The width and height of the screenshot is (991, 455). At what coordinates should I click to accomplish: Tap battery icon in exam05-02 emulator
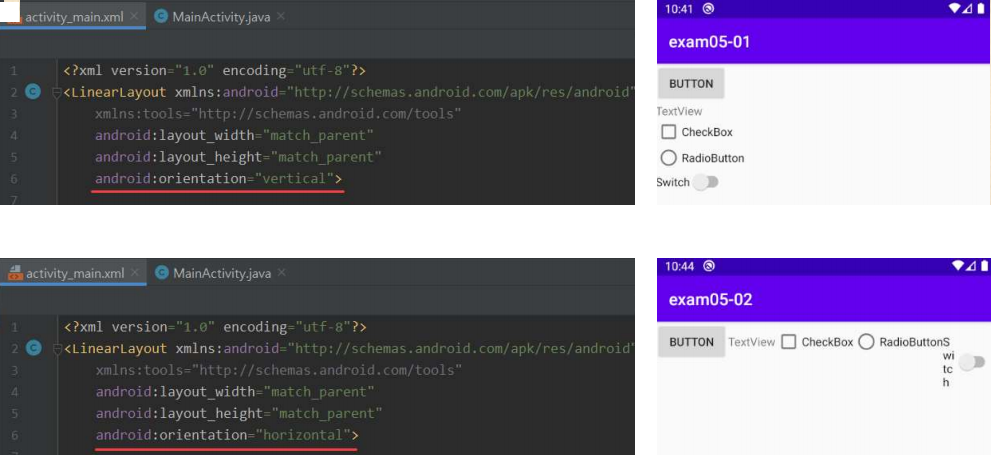[985, 265]
